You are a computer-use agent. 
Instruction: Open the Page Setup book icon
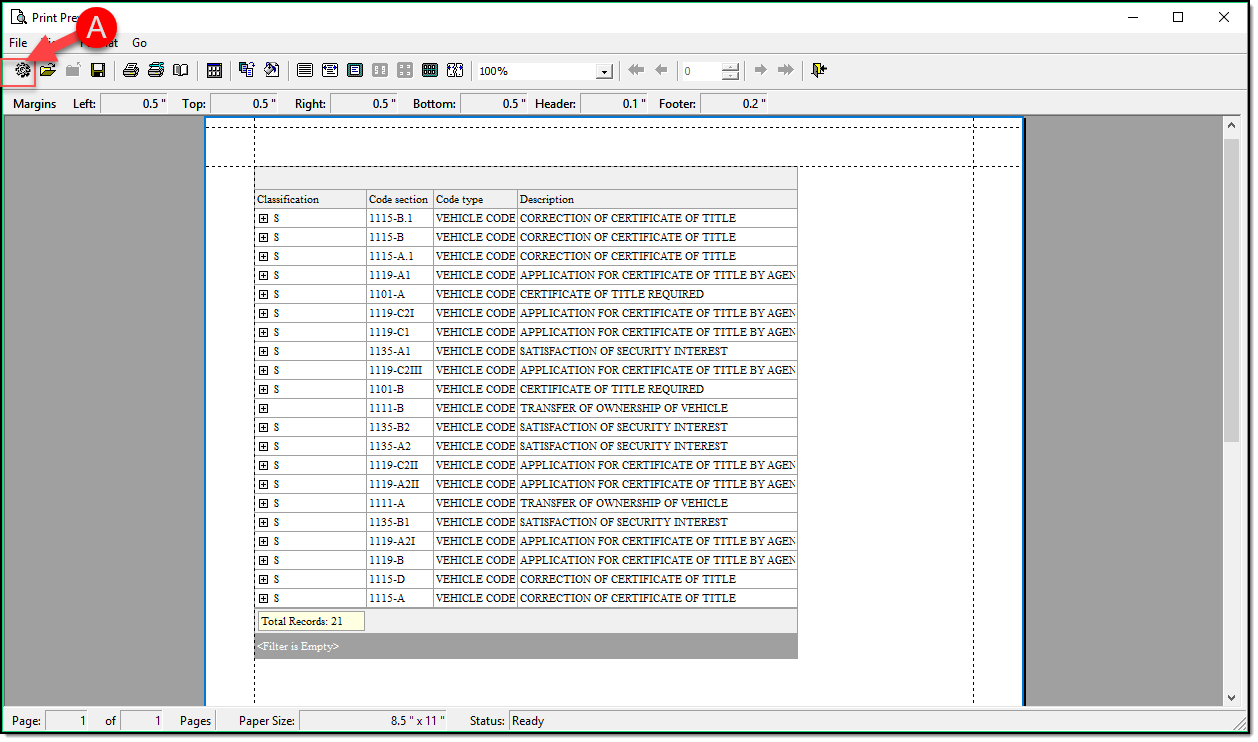coord(181,71)
